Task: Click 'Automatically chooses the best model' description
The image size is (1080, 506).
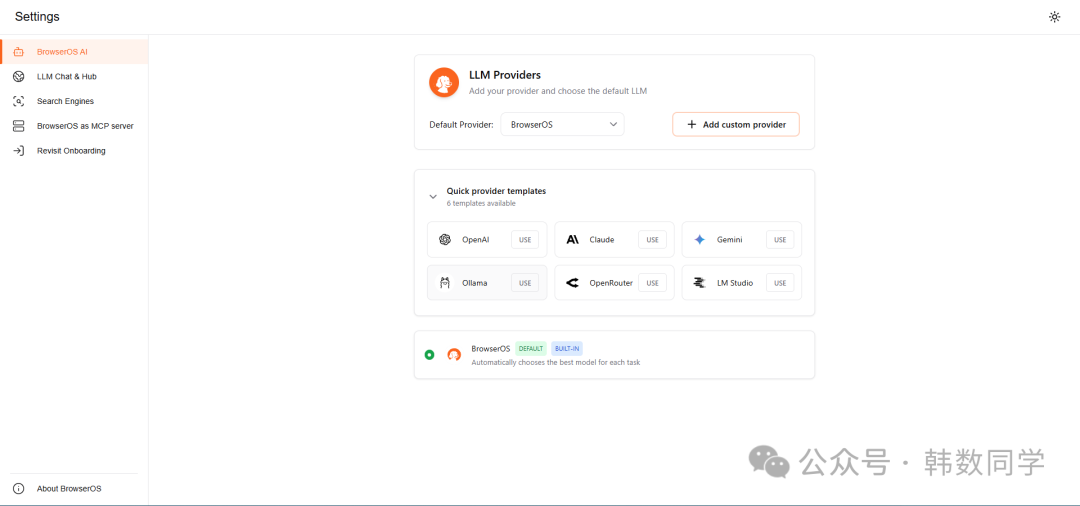Action: tap(555, 362)
